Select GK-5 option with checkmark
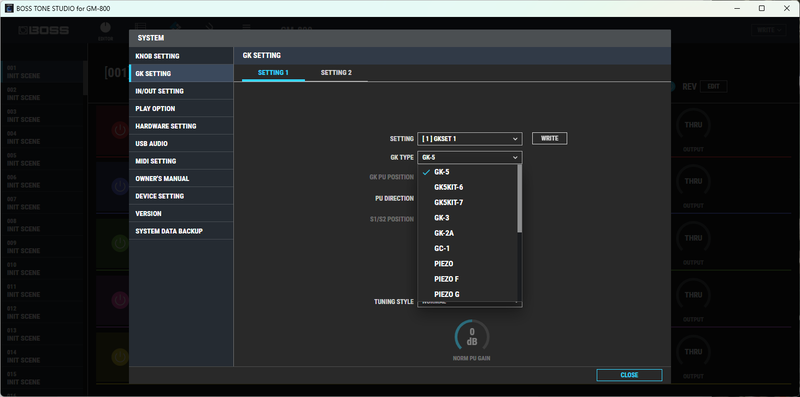 coord(468,172)
